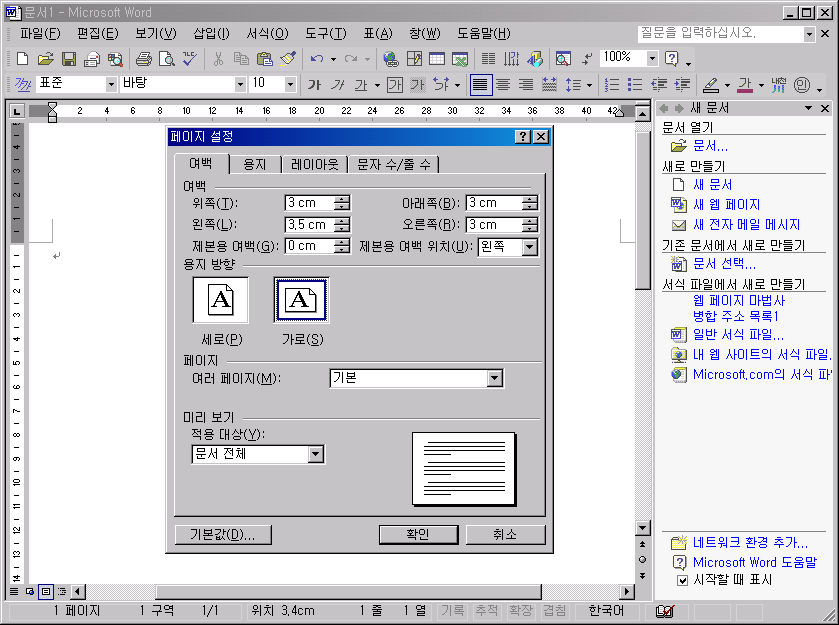Click the Highlight pen icon

click(711, 85)
